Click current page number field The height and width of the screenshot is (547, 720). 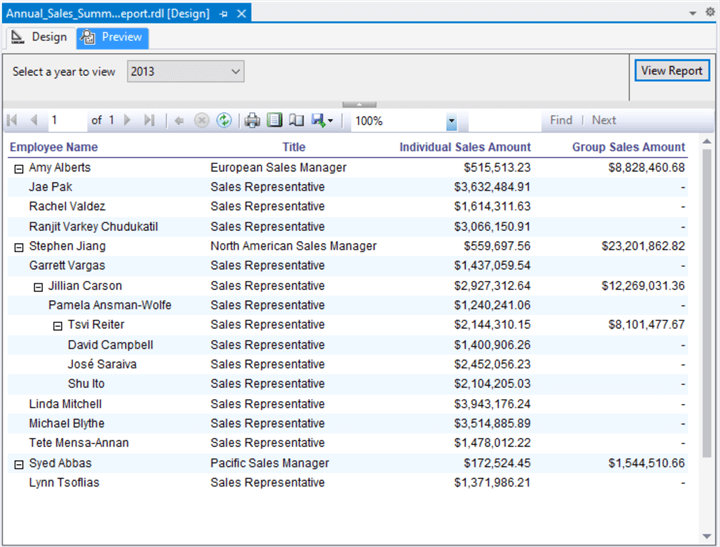tap(67, 120)
